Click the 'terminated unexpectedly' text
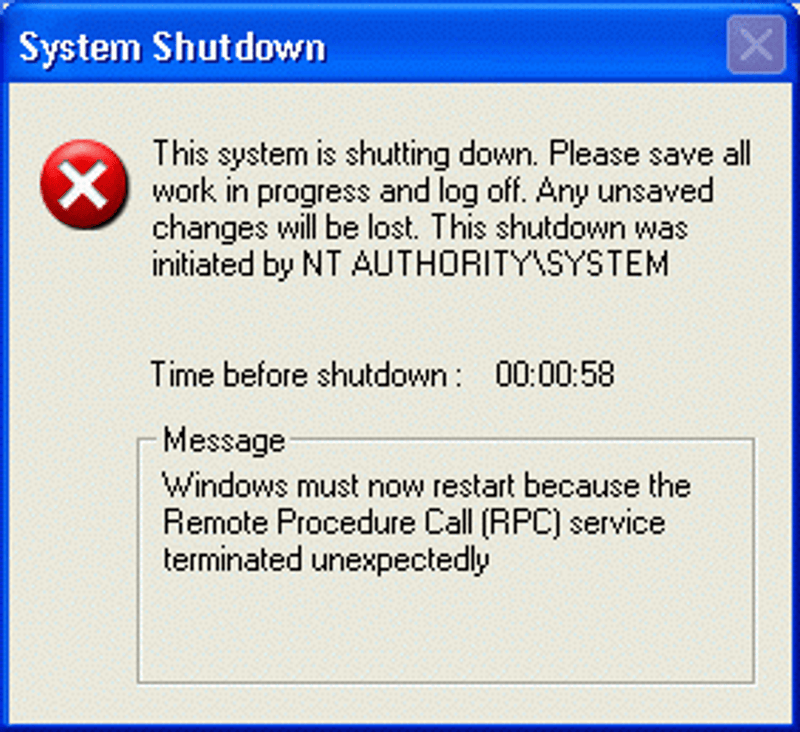This screenshot has height=732, width=800. click(x=326, y=560)
